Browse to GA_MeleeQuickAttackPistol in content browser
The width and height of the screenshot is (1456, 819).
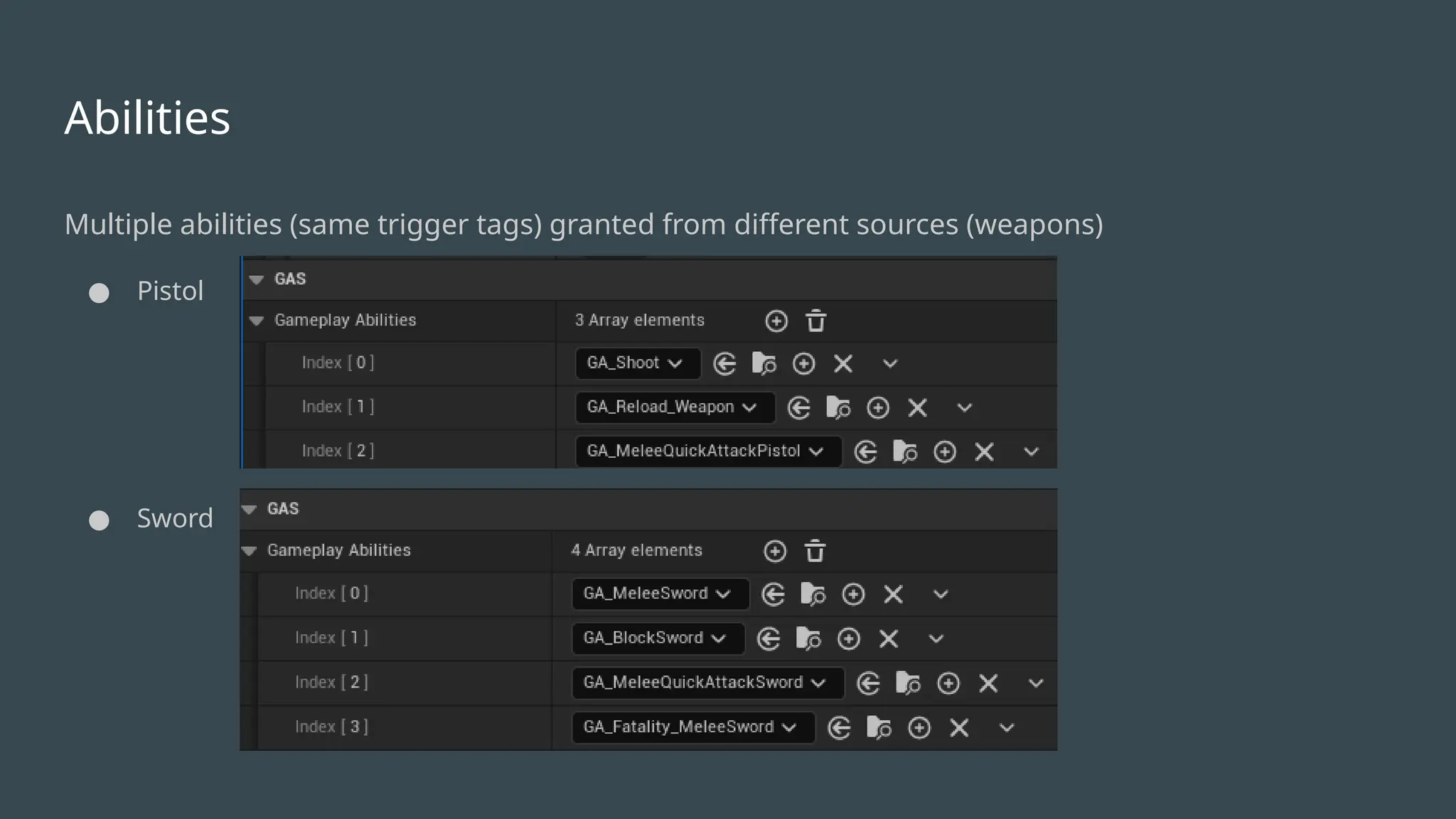click(x=906, y=452)
